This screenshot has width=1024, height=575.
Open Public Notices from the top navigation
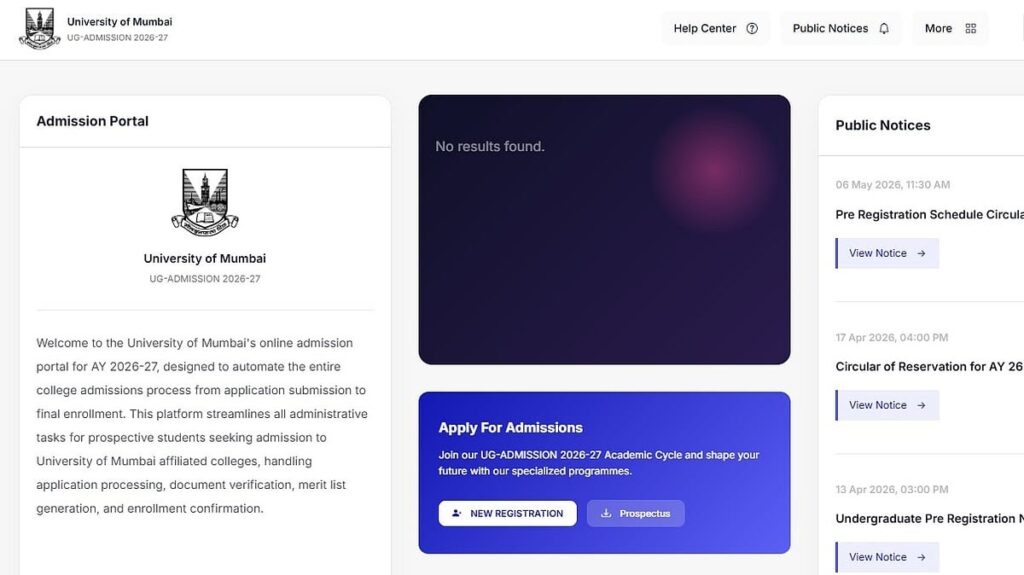(841, 29)
